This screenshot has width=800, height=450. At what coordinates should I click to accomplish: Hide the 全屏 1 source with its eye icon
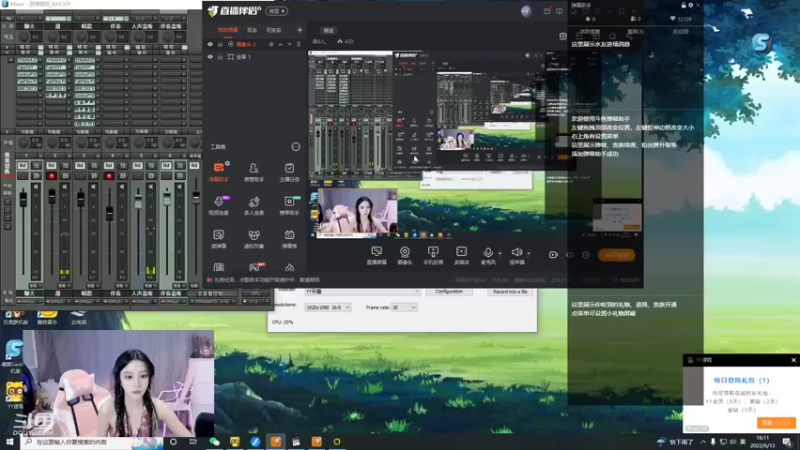210,57
